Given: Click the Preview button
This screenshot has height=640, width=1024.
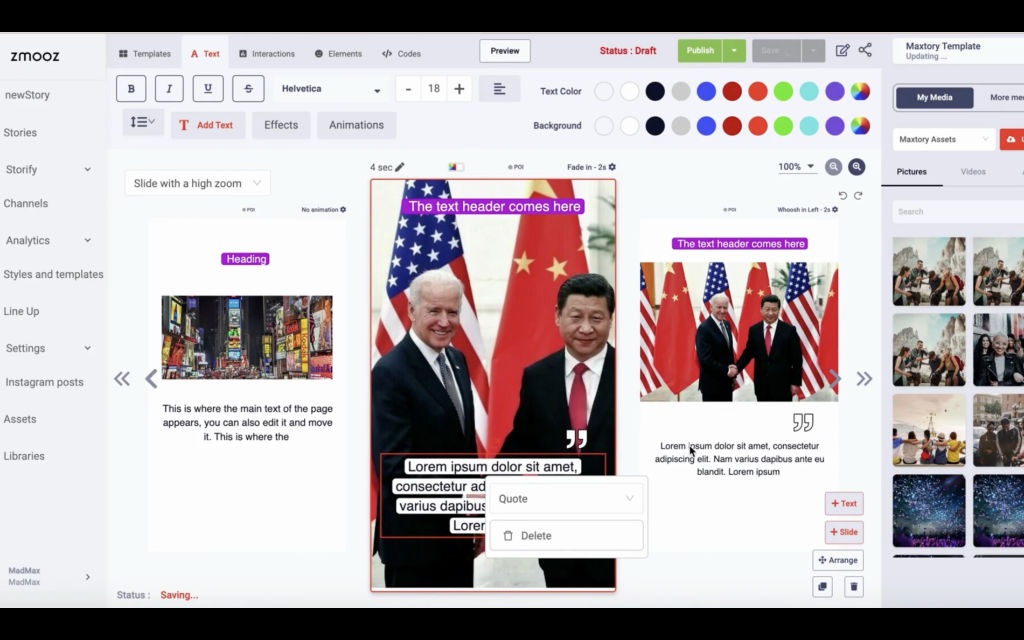Looking at the screenshot, I should point(505,51).
